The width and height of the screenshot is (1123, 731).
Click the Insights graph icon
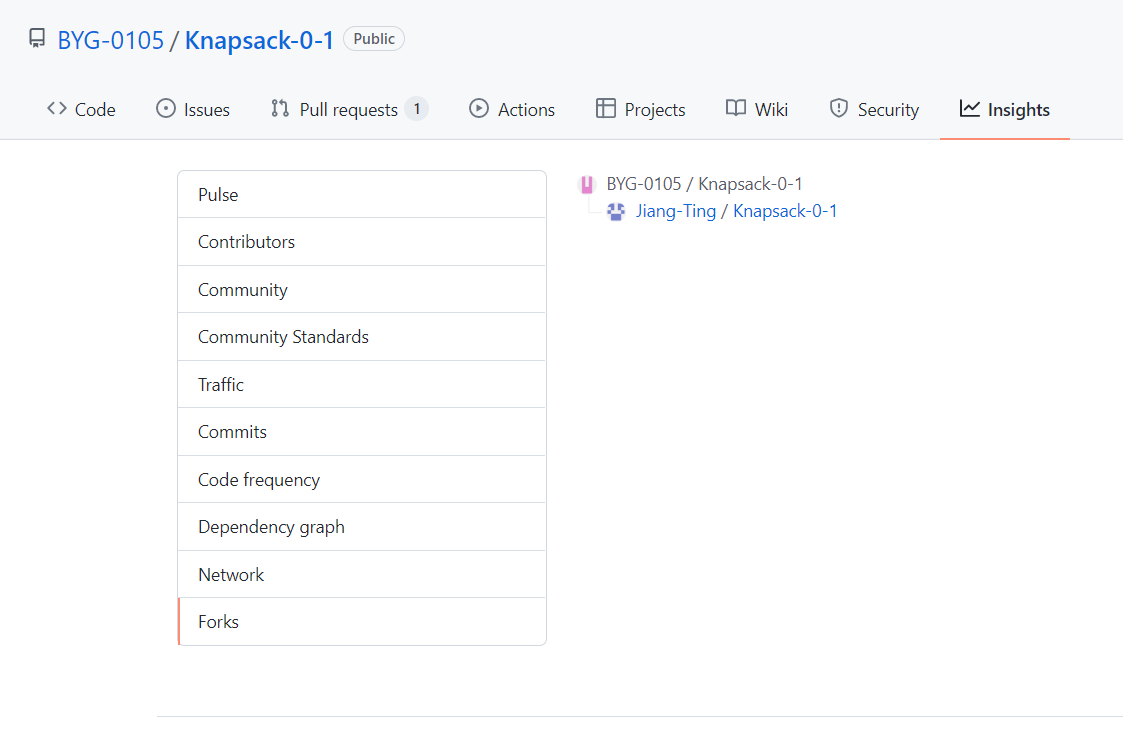tap(969, 109)
